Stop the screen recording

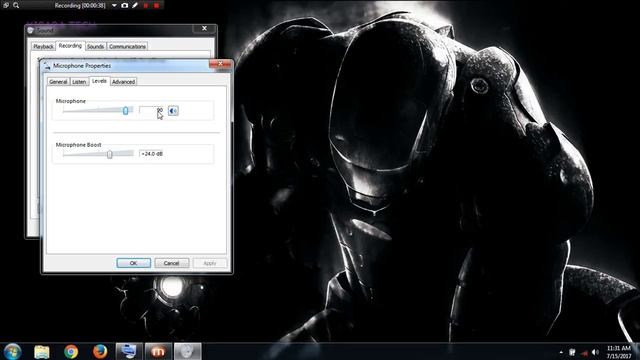click(x=156, y=5)
